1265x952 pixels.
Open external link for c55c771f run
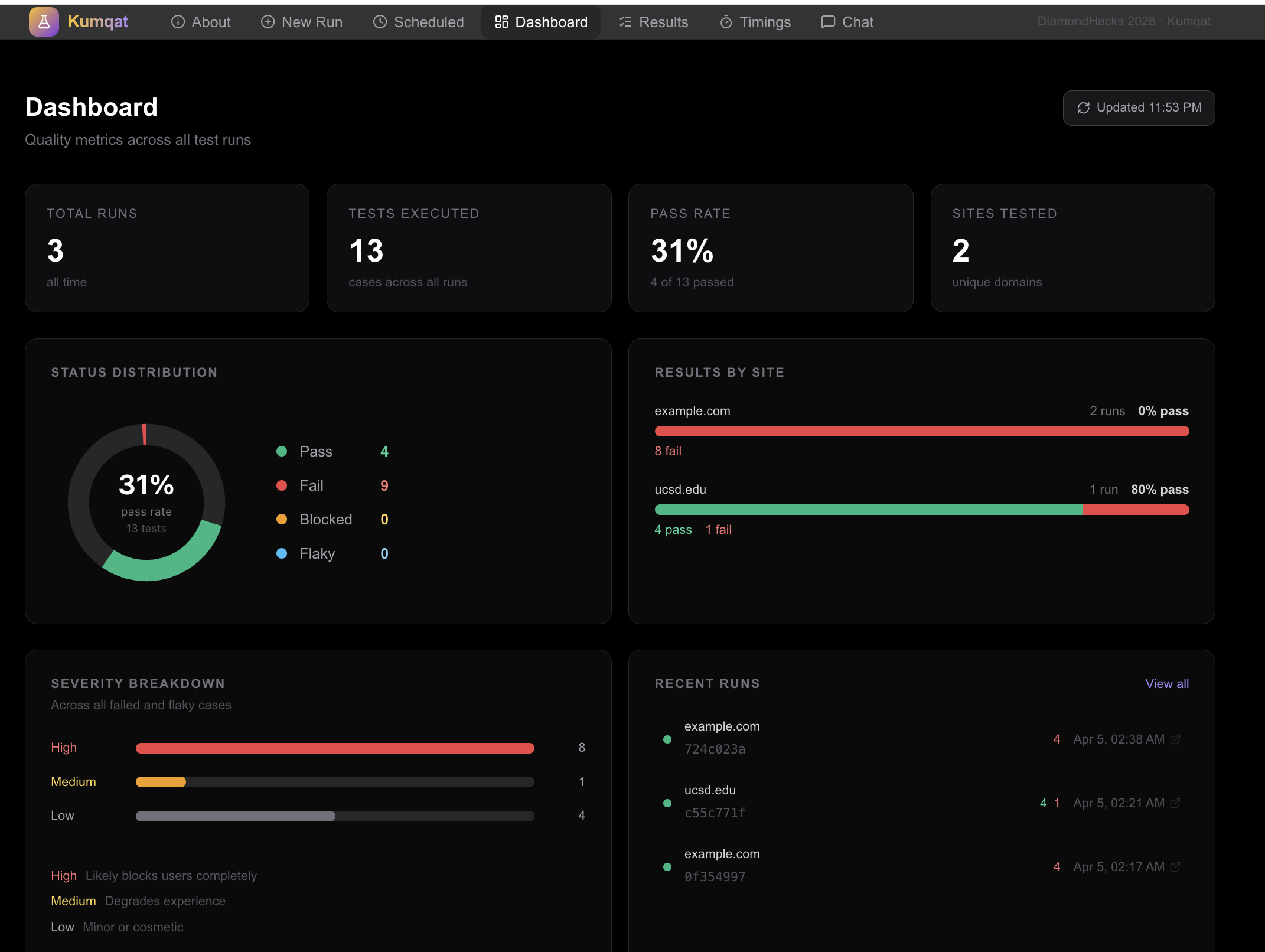pyautogui.click(x=1175, y=803)
